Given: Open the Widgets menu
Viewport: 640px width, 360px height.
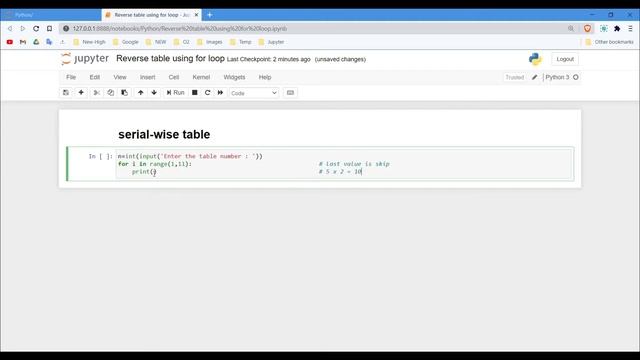Looking at the screenshot, I should [x=234, y=77].
